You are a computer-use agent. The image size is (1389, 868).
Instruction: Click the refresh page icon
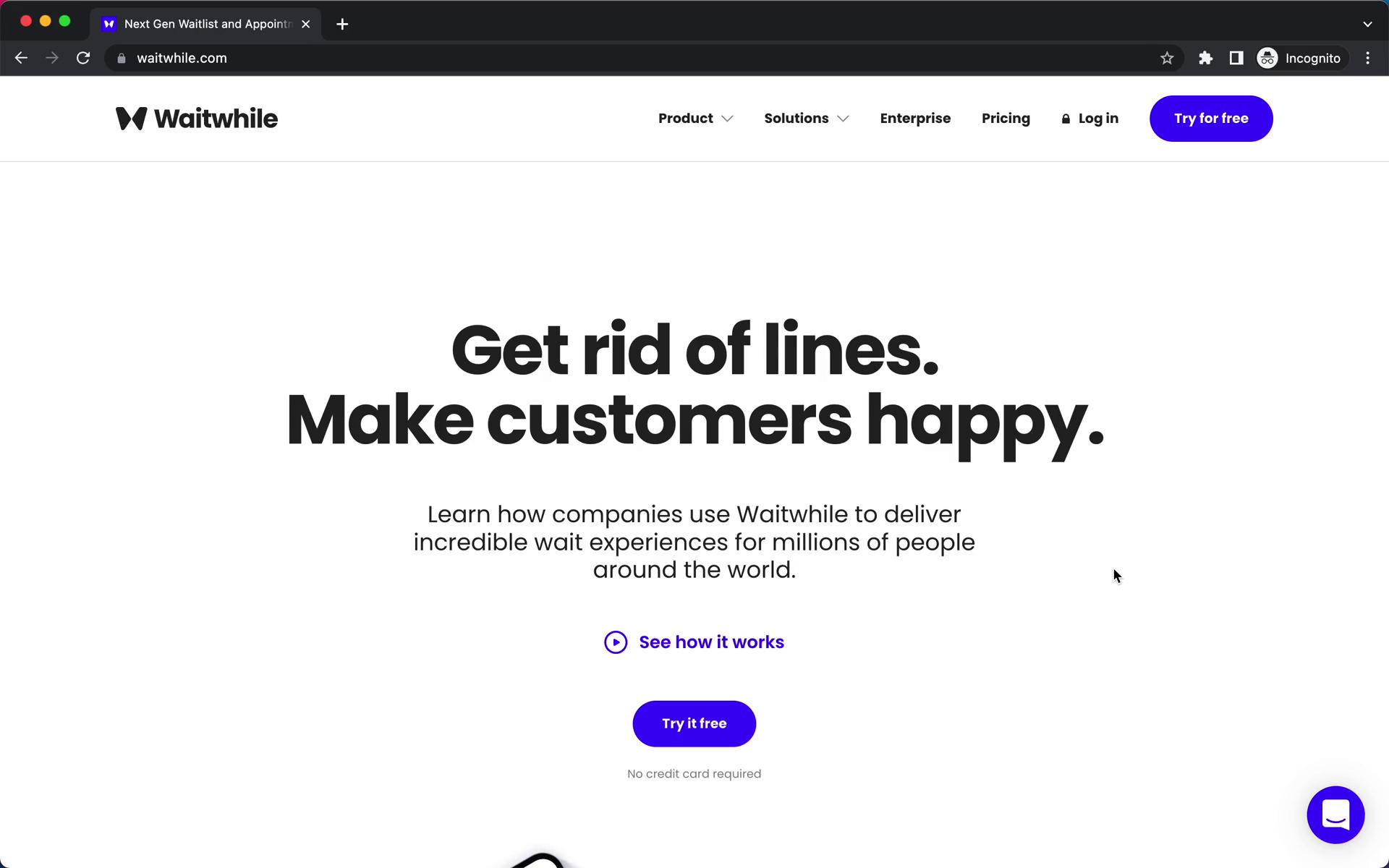85,58
